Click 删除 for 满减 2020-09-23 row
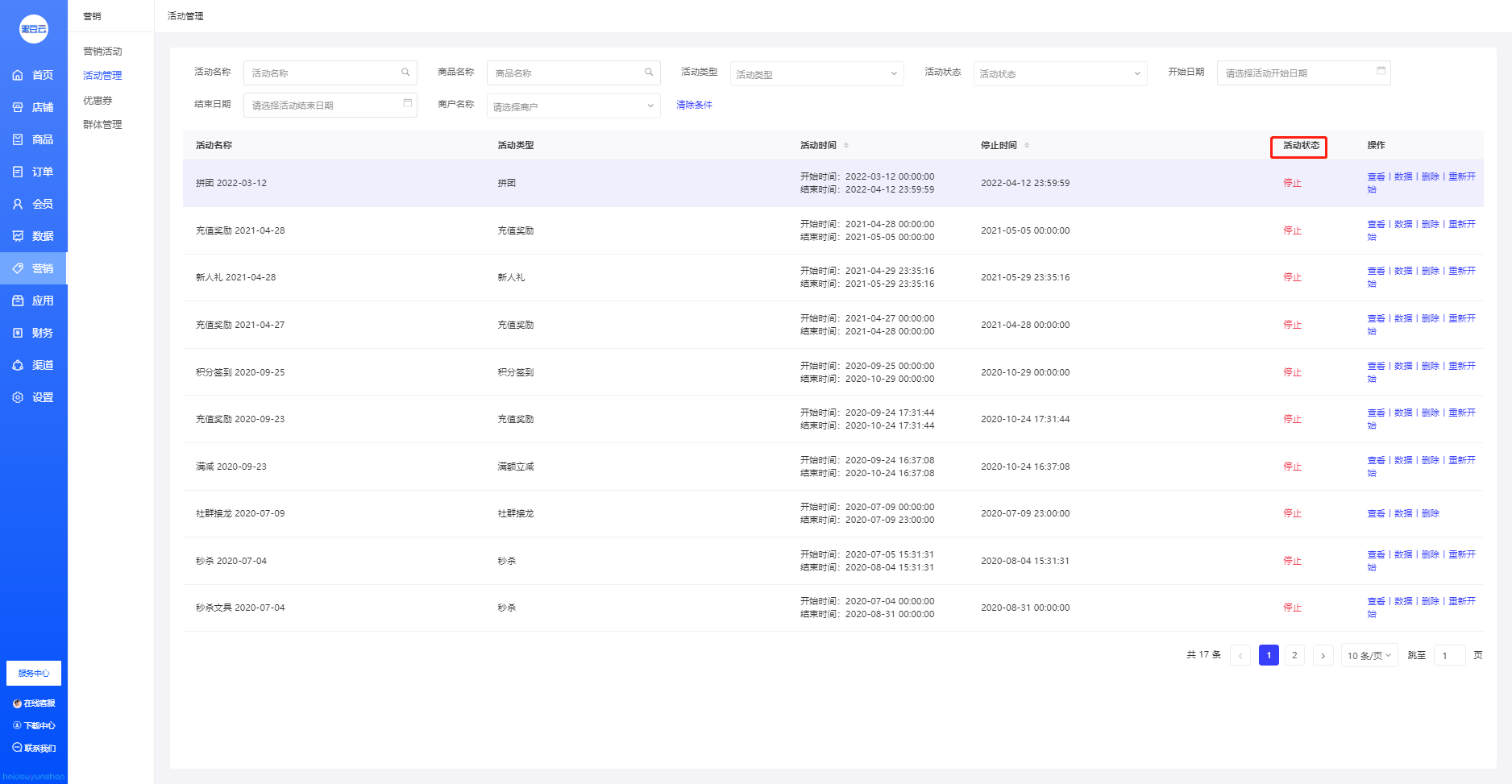Image resolution: width=1512 pixels, height=784 pixels. (1430, 460)
